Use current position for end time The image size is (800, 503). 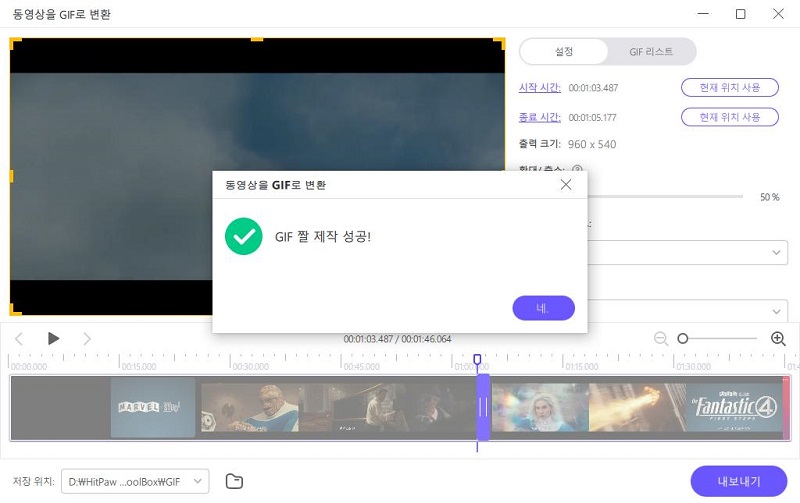point(730,117)
